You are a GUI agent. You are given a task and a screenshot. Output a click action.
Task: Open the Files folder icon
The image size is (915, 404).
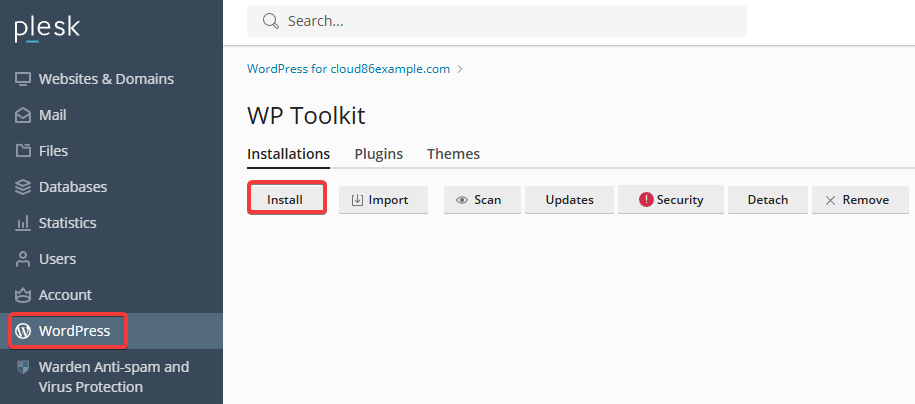(x=23, y=151)
